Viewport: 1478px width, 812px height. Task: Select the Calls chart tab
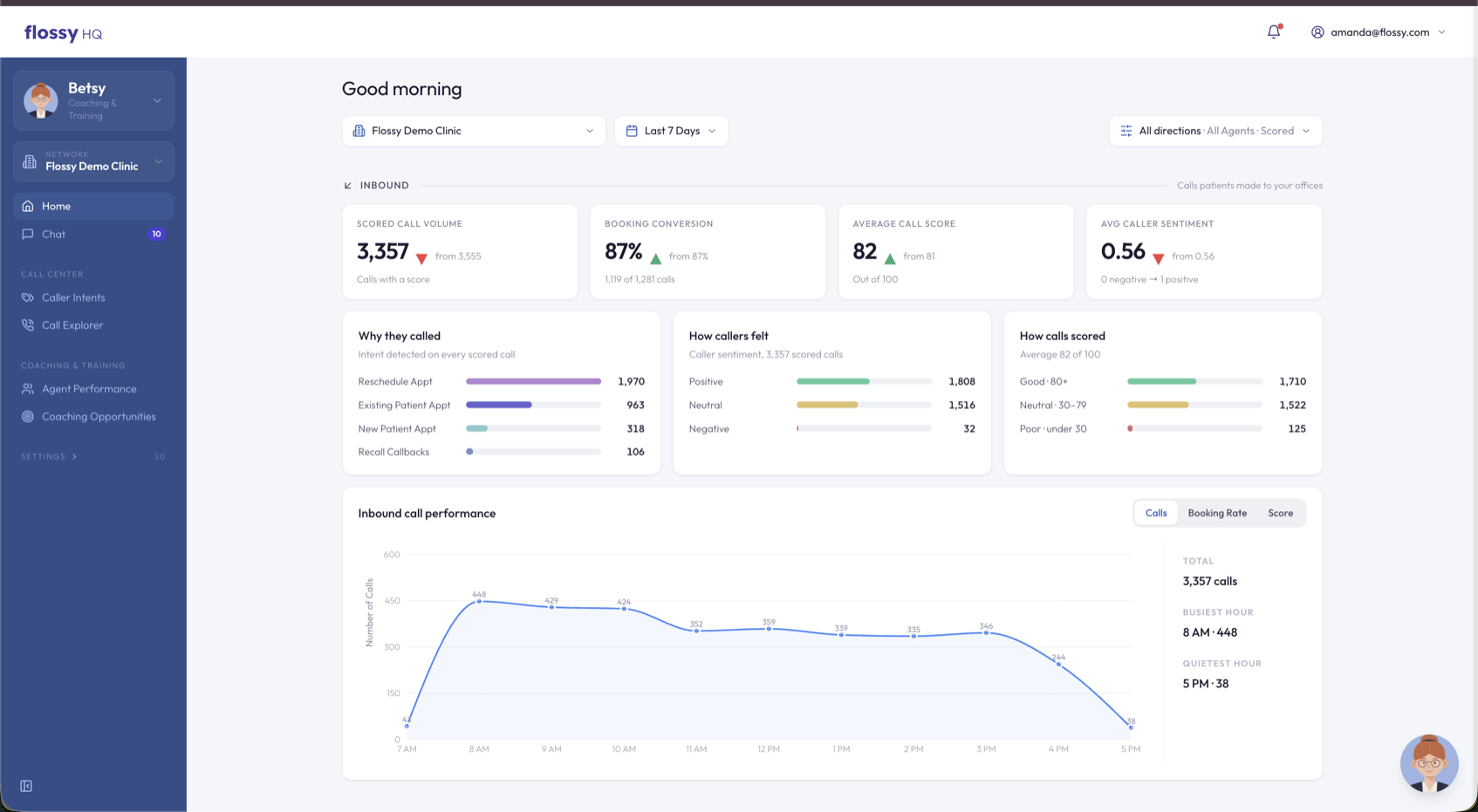(1156, 513)
